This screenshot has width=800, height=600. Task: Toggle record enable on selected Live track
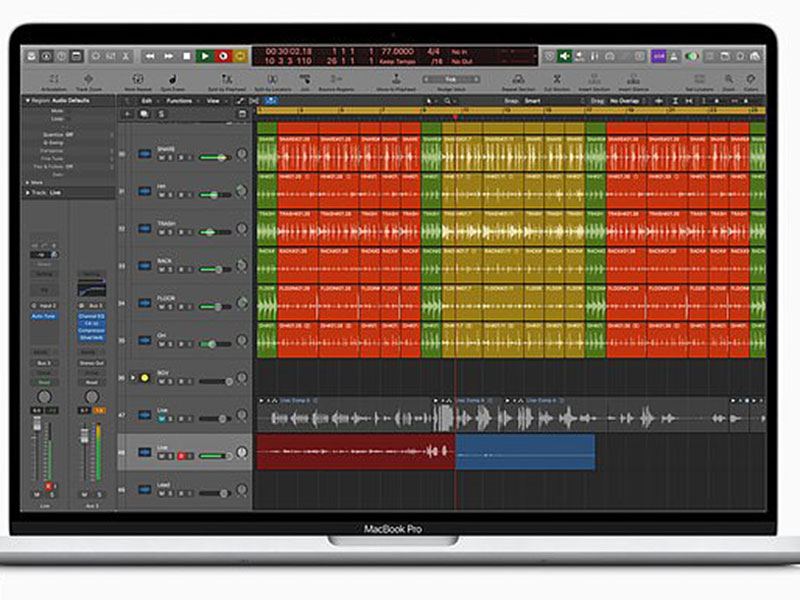tap(181, 456)
